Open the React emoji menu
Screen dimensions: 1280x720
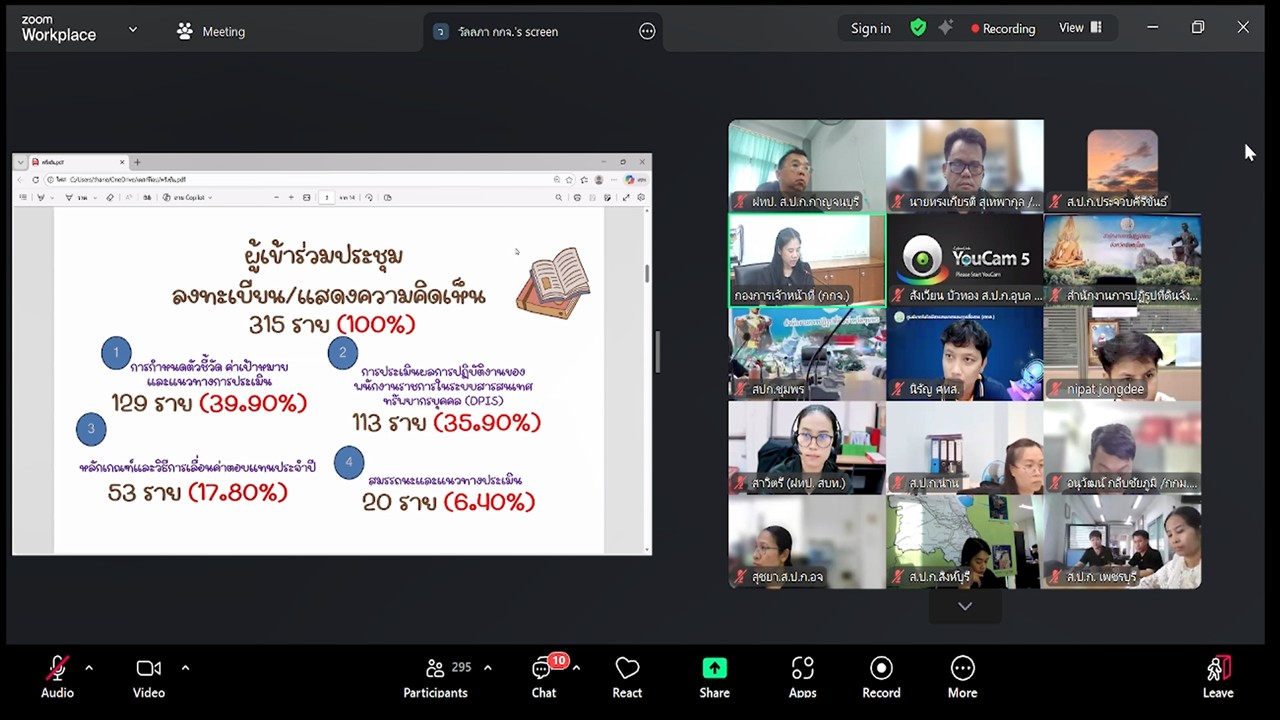coord(627,677)
